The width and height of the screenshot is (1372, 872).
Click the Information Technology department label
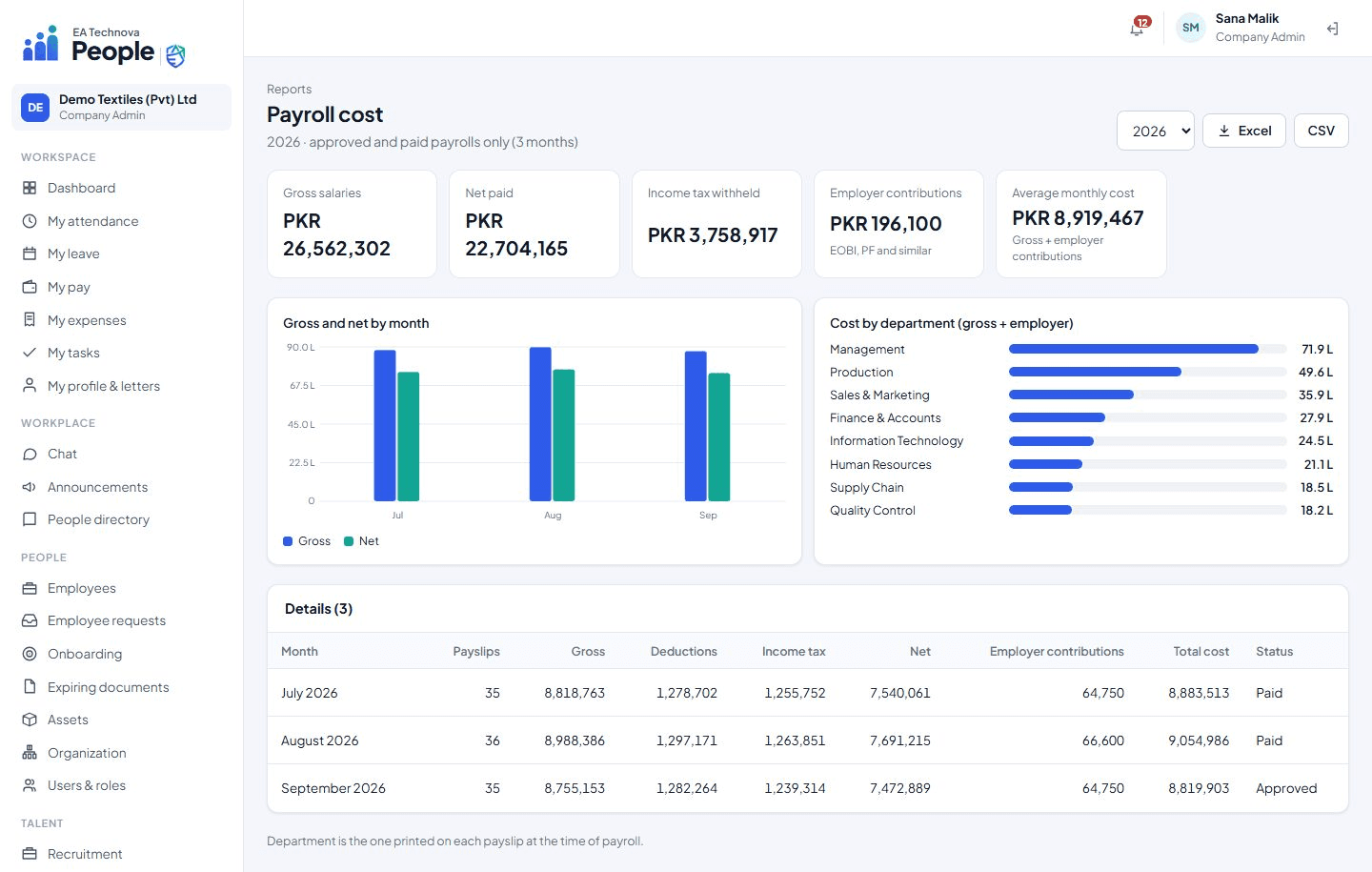click(x=897, y=441)
